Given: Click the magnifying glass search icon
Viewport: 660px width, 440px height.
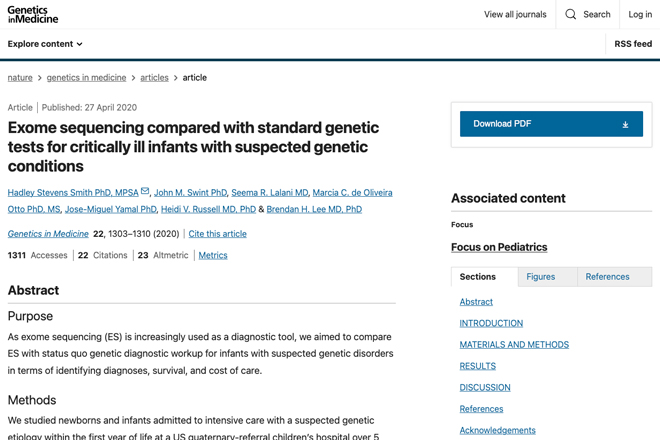Looking at the screenshot, I should pos(570,14).
